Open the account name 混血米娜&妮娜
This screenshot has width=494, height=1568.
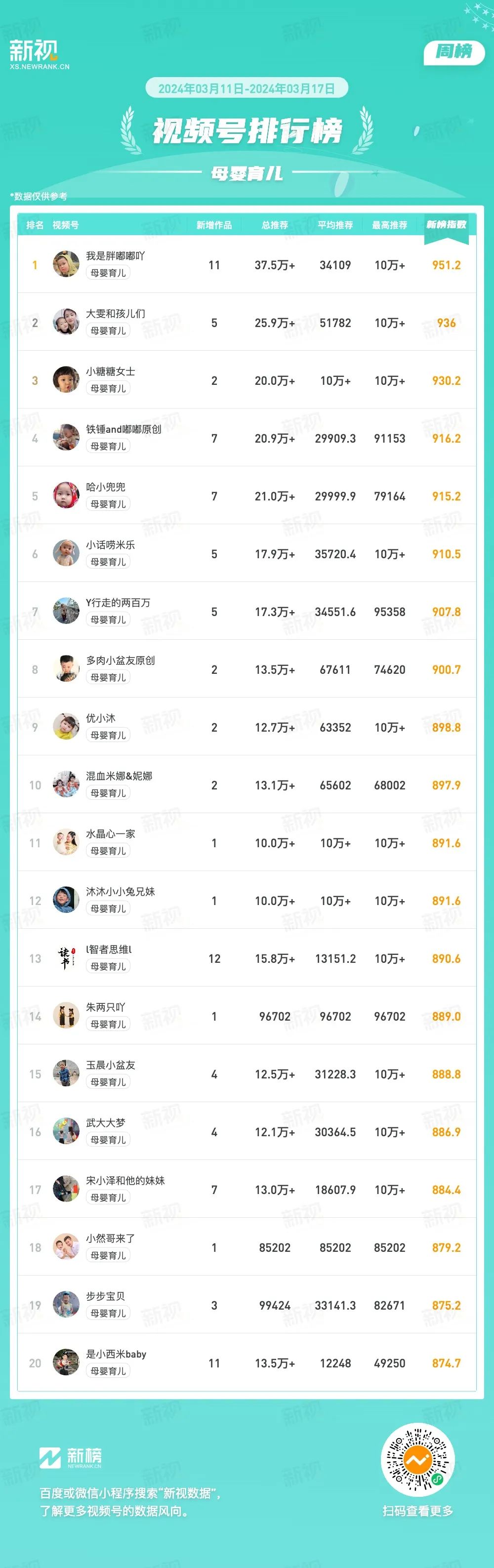[x=119, y=776]
